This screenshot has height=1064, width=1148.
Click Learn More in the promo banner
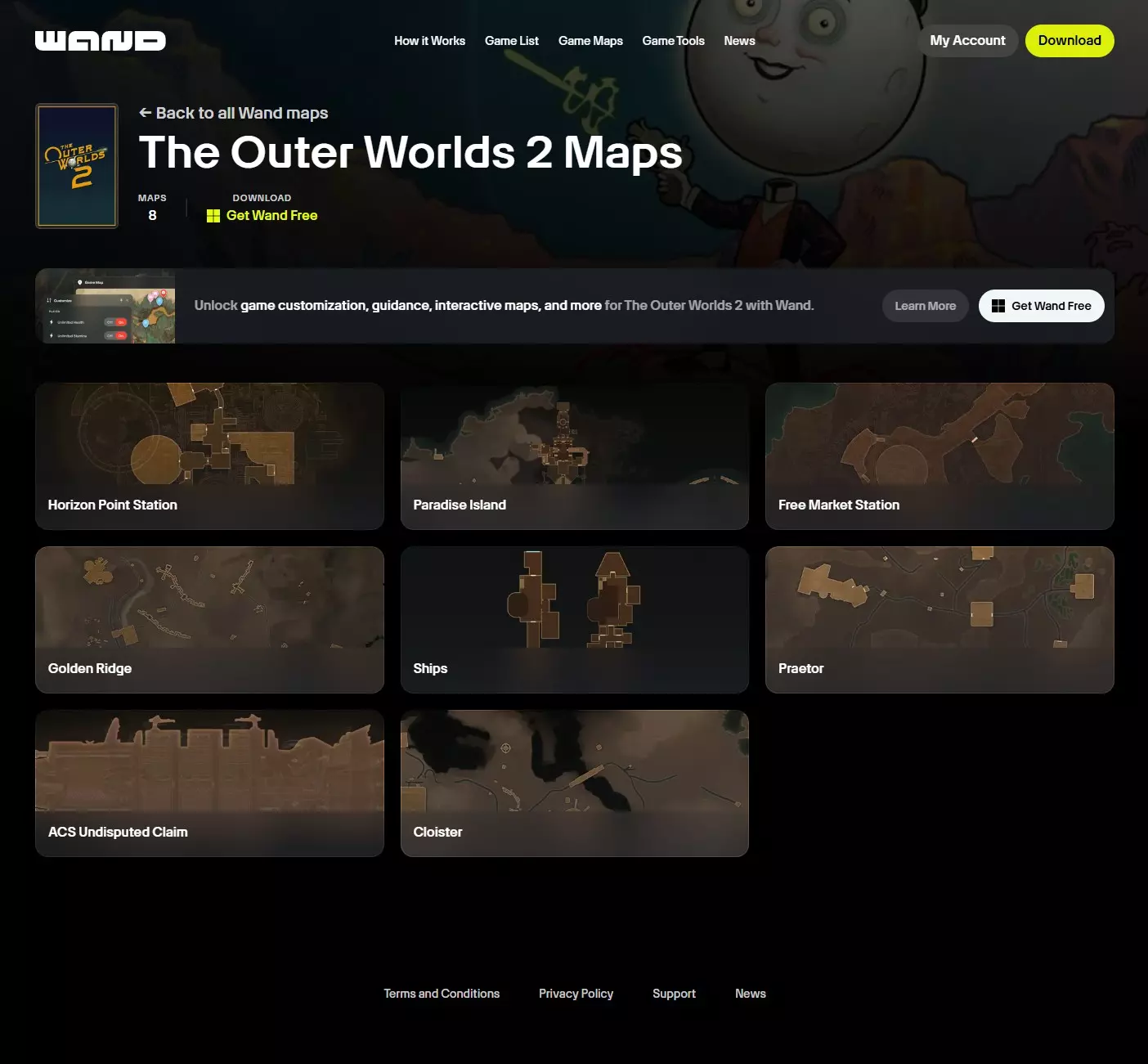coord(926,306)
